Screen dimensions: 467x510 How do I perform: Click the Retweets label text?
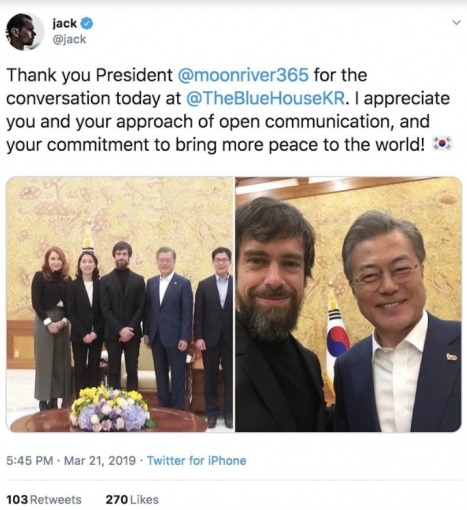pos(56,500)
